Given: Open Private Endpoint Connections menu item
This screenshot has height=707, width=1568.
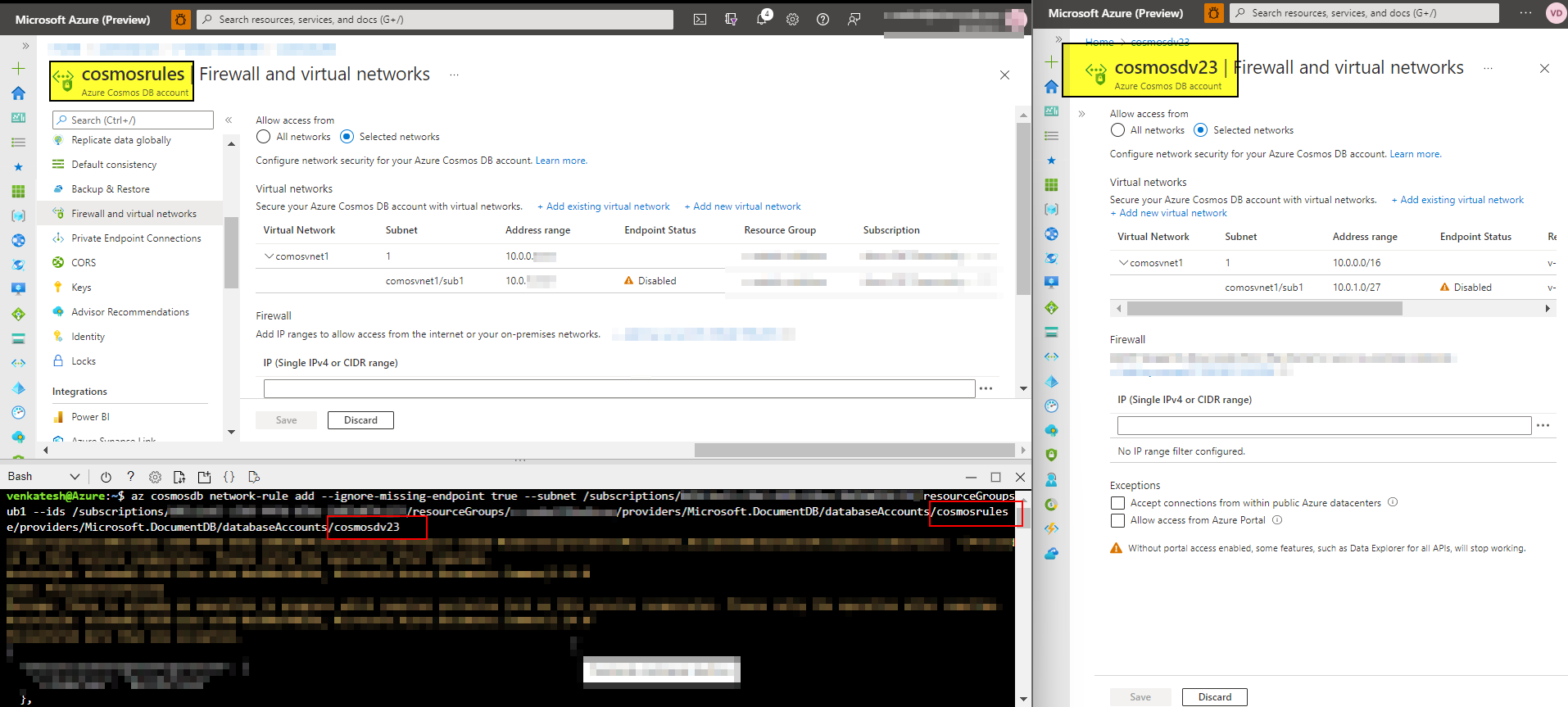Looking at the screenshot, I should click(x=136, y=238).
